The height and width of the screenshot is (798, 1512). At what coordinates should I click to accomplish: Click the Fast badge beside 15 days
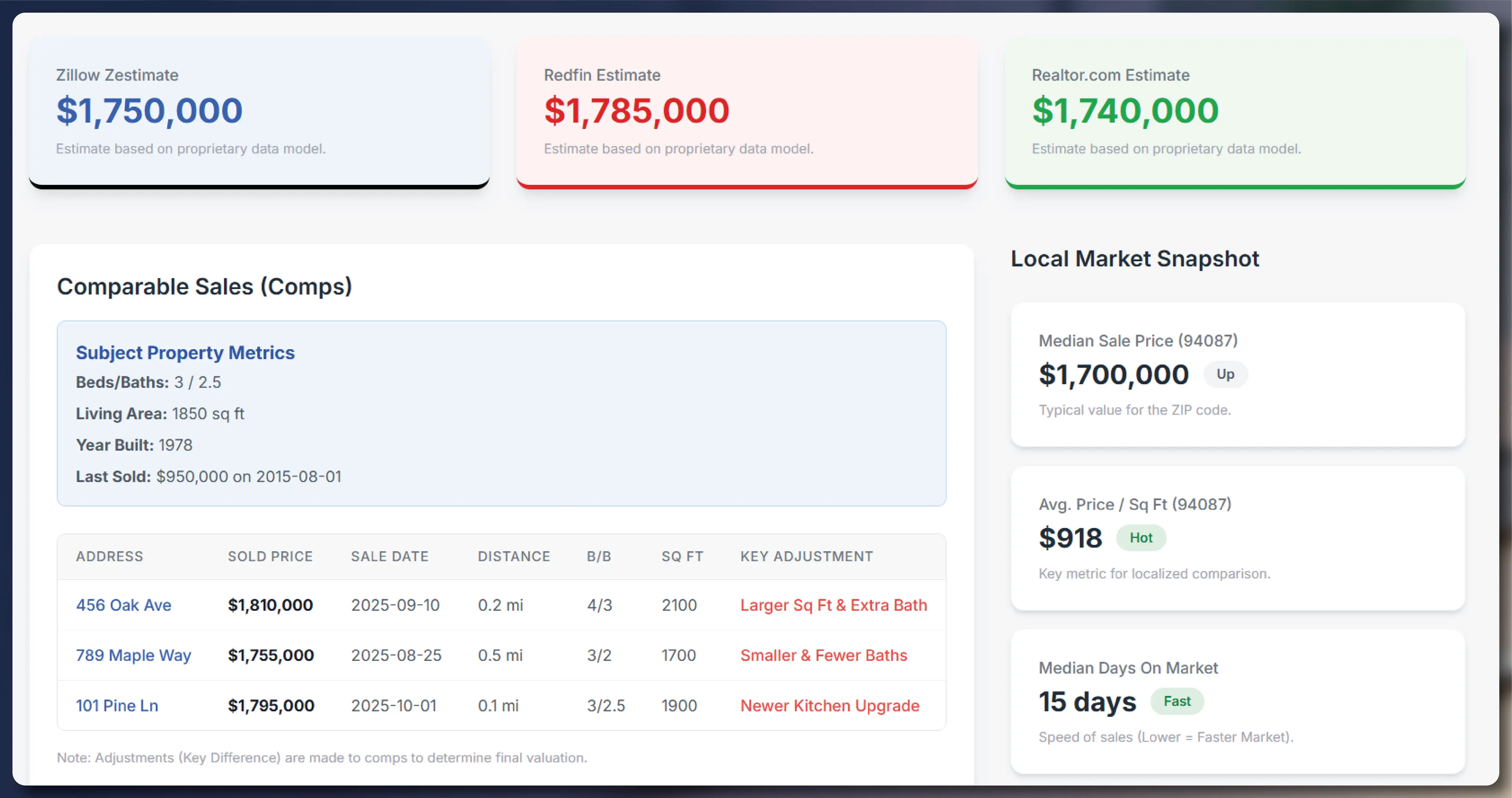(1177, 701)
